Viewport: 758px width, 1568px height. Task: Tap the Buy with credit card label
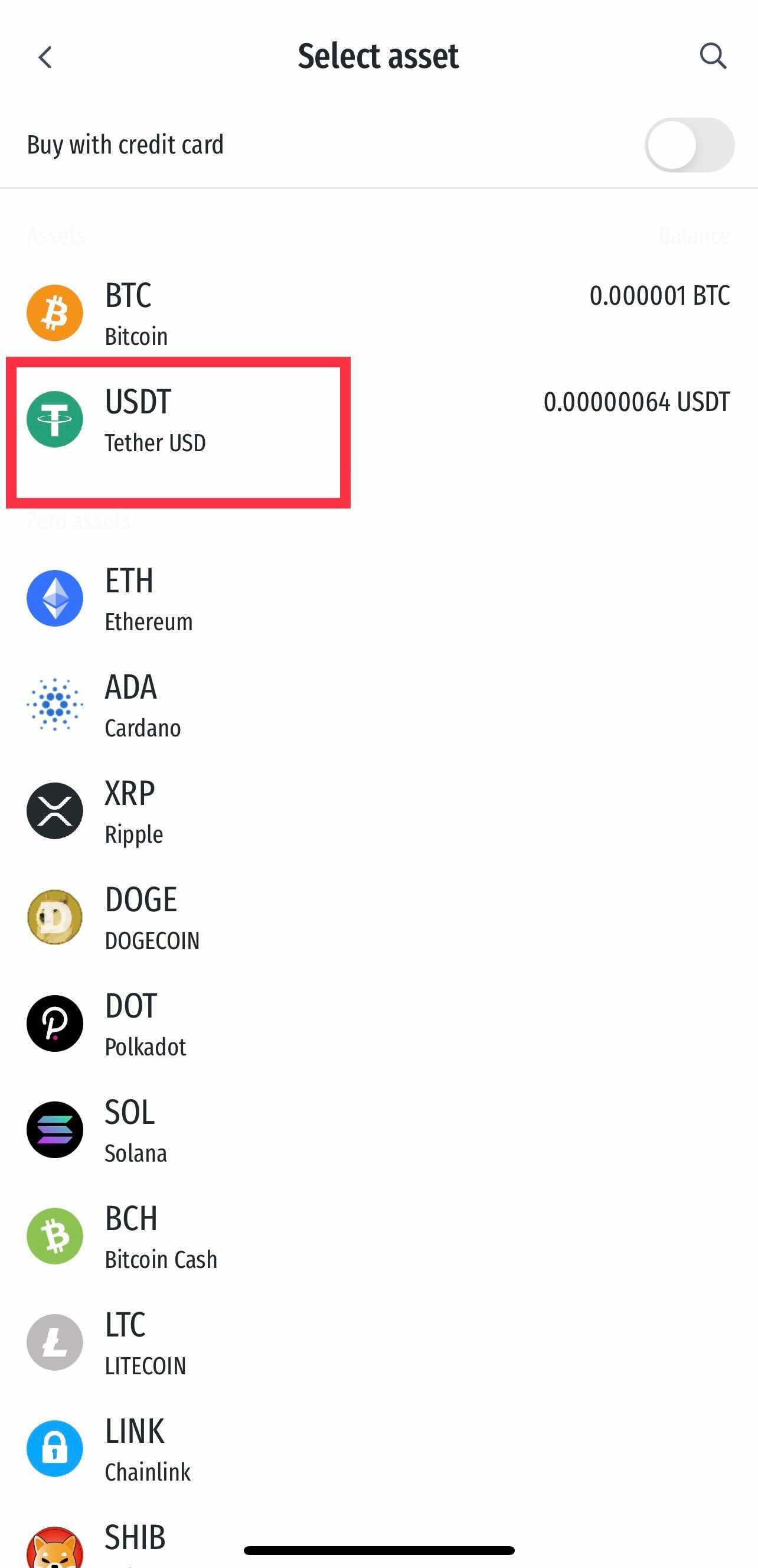[x=125, y=145]
